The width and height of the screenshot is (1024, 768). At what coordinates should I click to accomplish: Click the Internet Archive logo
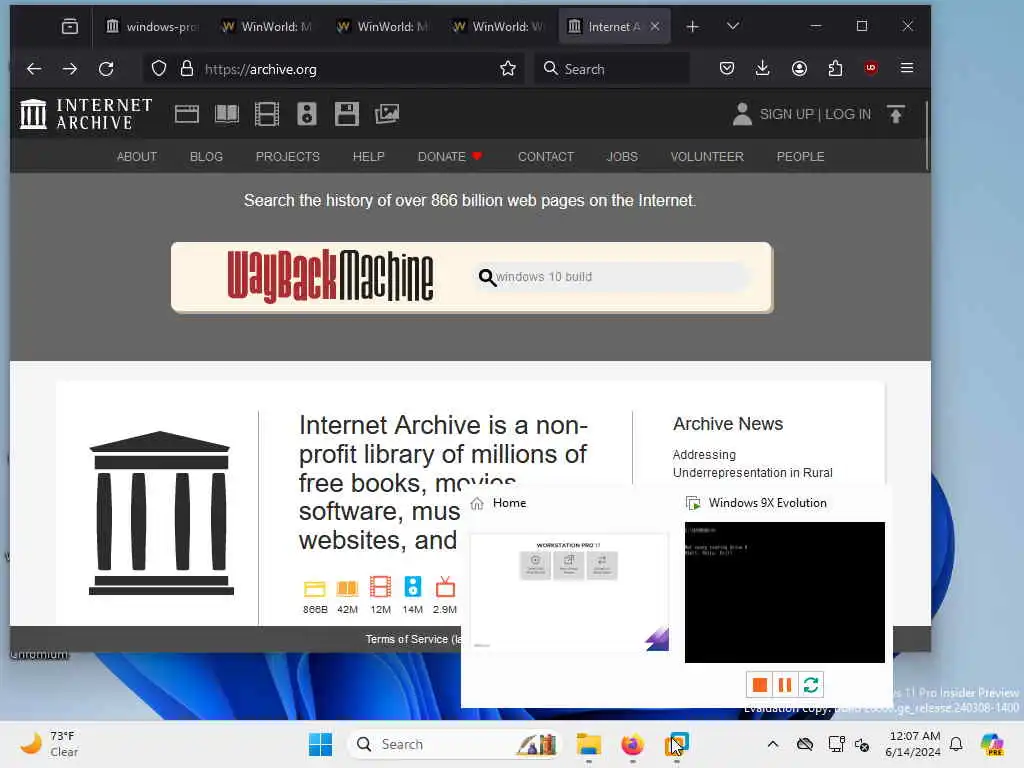click(86, 114)
